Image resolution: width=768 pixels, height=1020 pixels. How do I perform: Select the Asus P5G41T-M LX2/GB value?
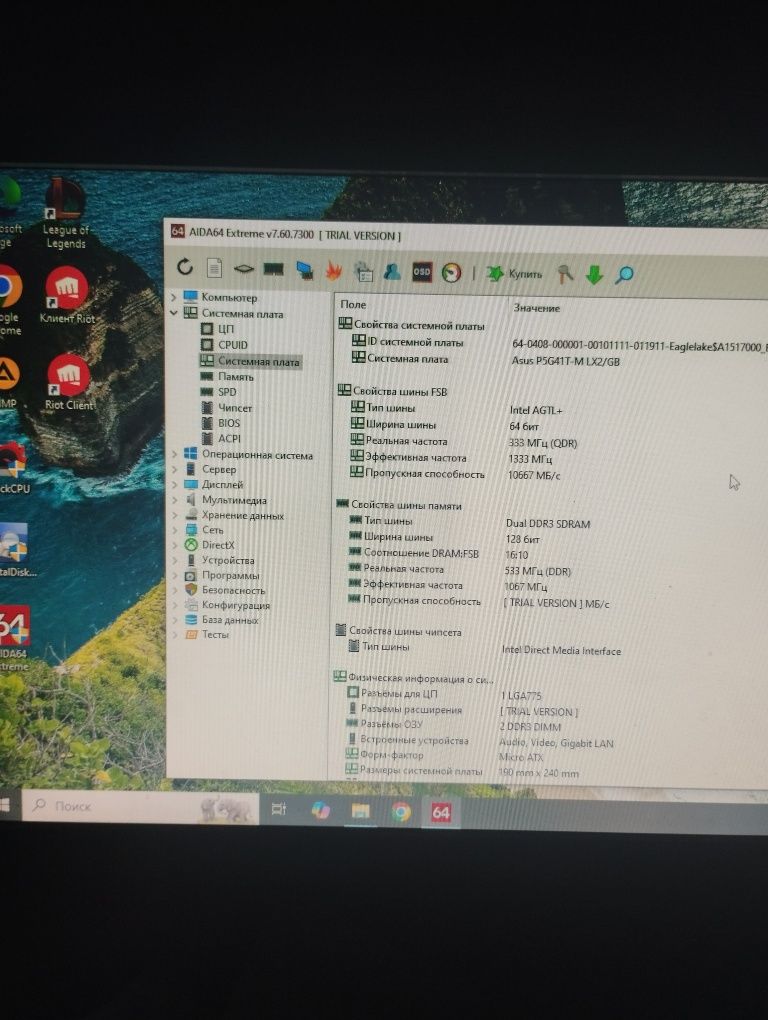565,361
